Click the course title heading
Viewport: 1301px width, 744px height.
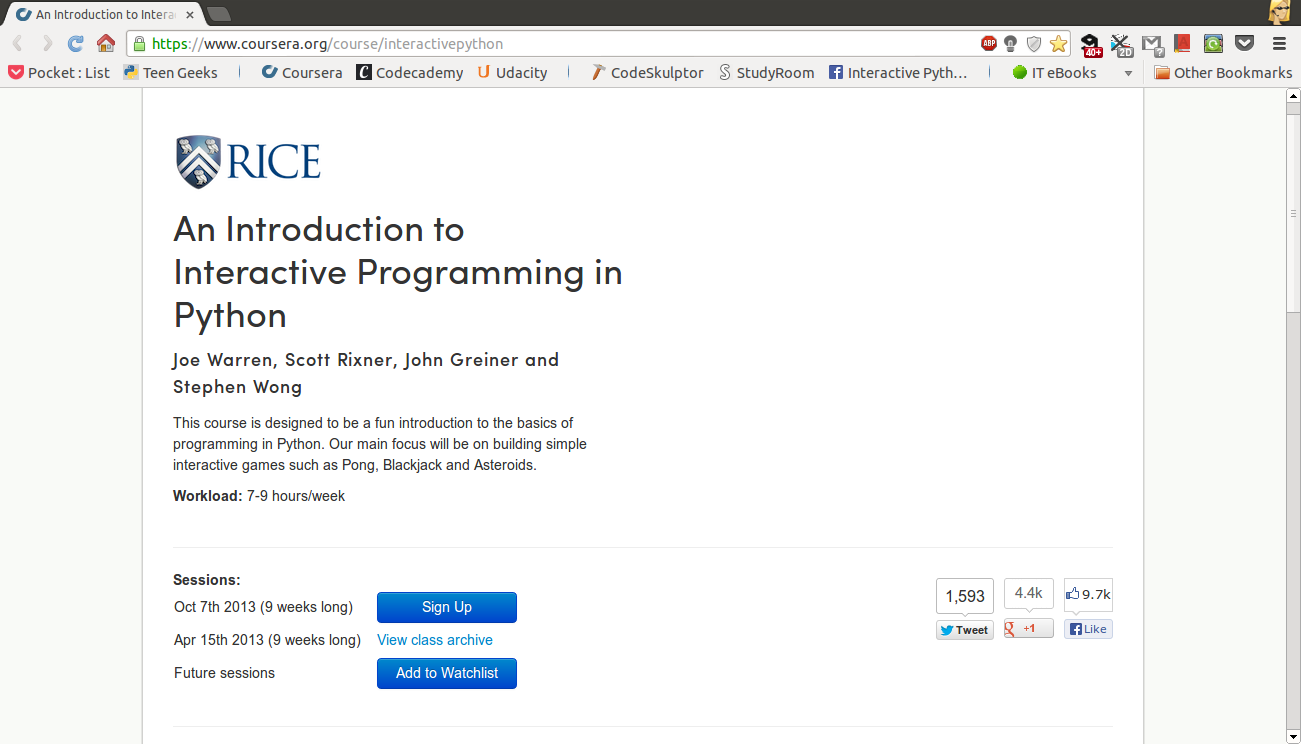point(398,272)
